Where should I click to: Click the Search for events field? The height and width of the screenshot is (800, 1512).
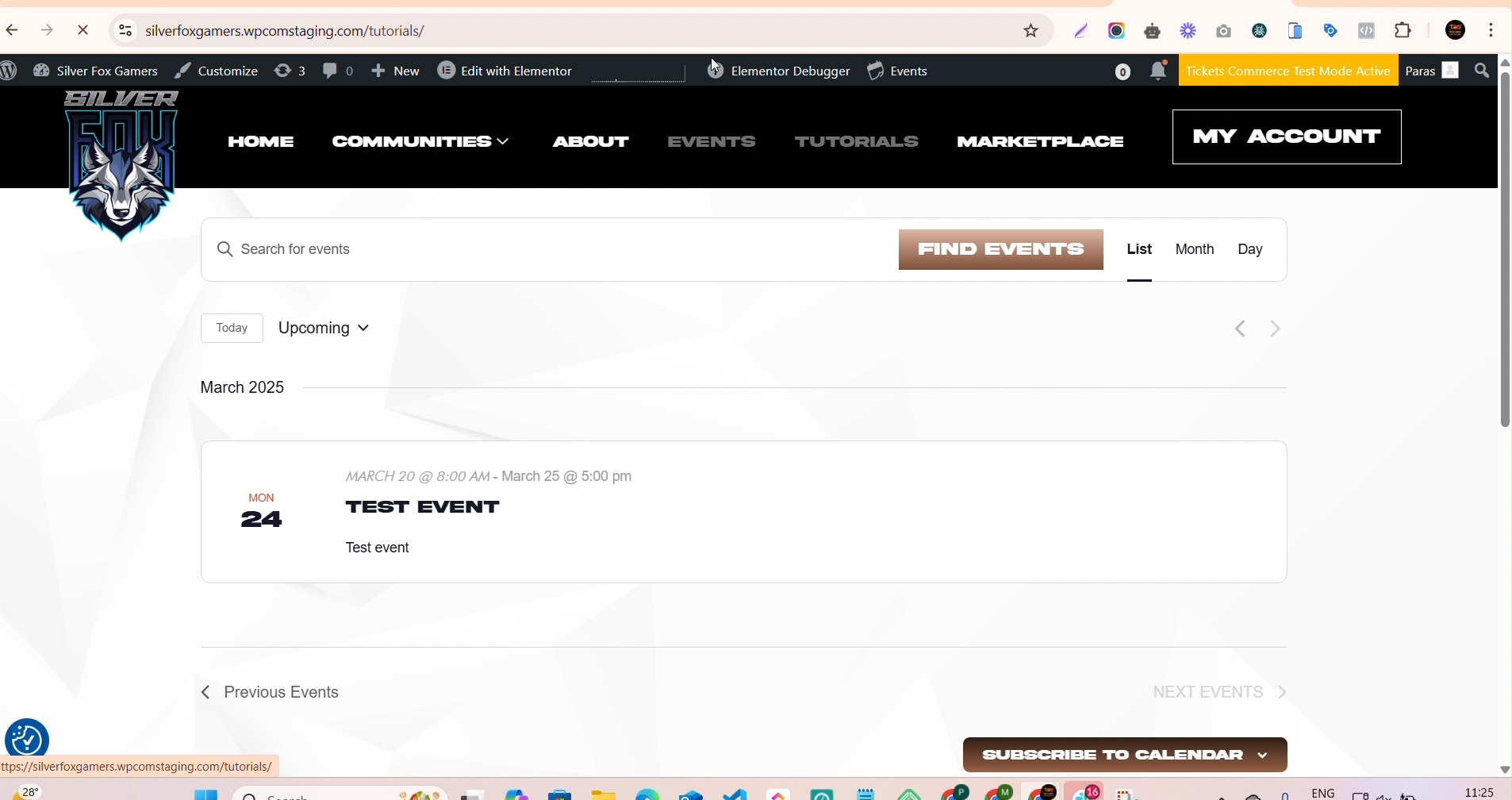(555, 249)
